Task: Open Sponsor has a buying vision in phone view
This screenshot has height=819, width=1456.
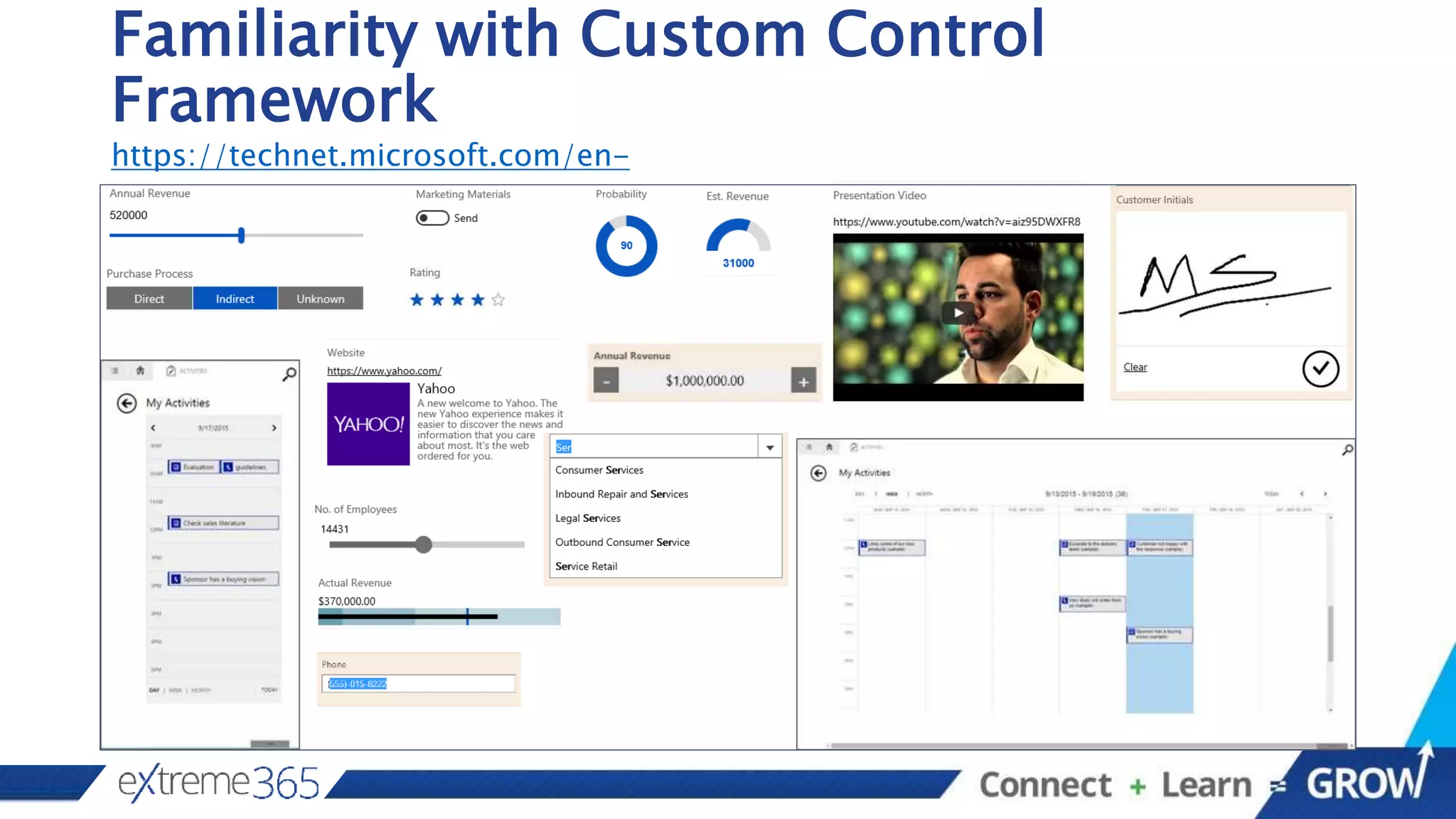Action: tap(223, 579)
